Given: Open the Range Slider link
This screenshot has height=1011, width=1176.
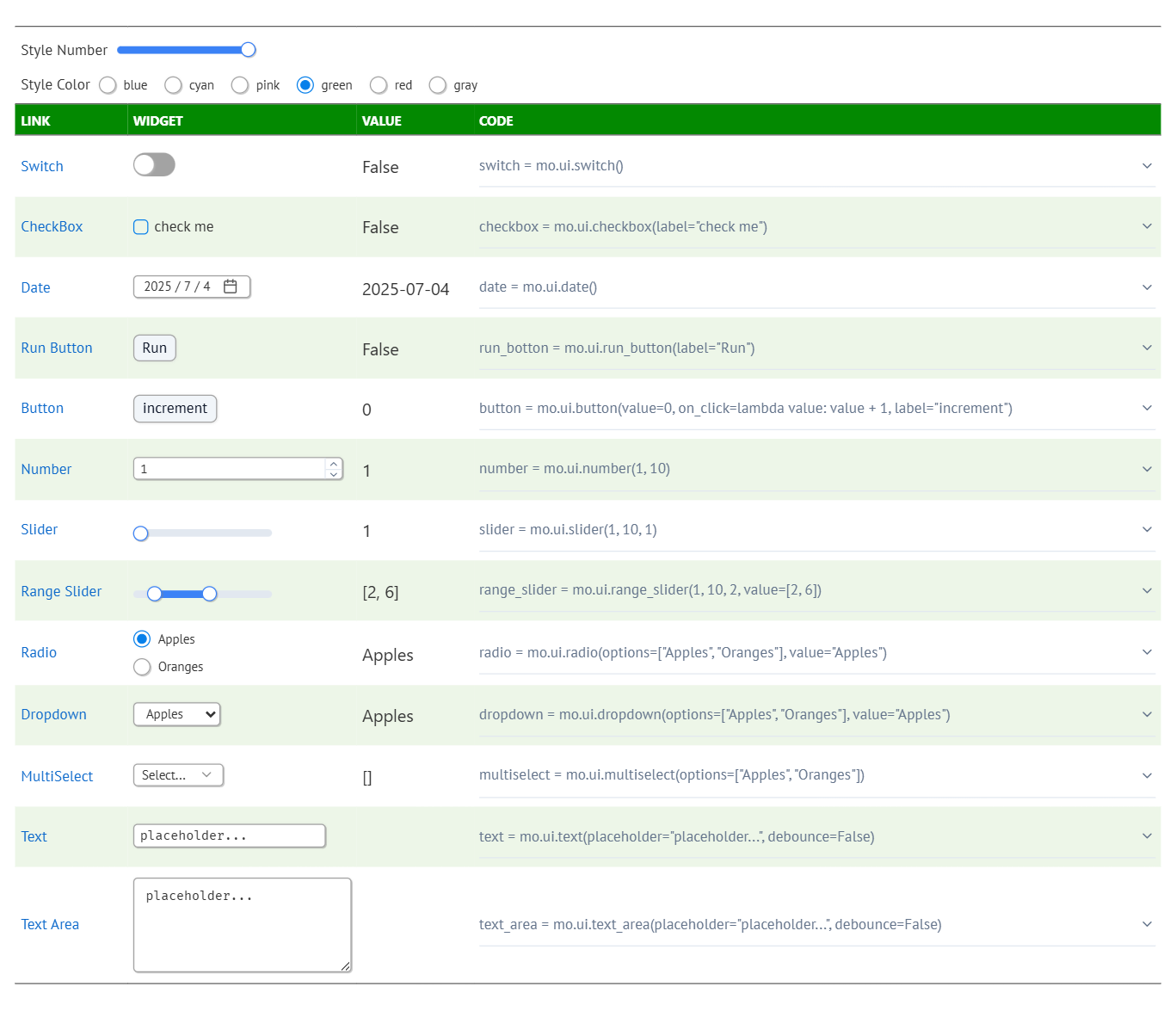Looking at the screenshot, I should 61,591.
